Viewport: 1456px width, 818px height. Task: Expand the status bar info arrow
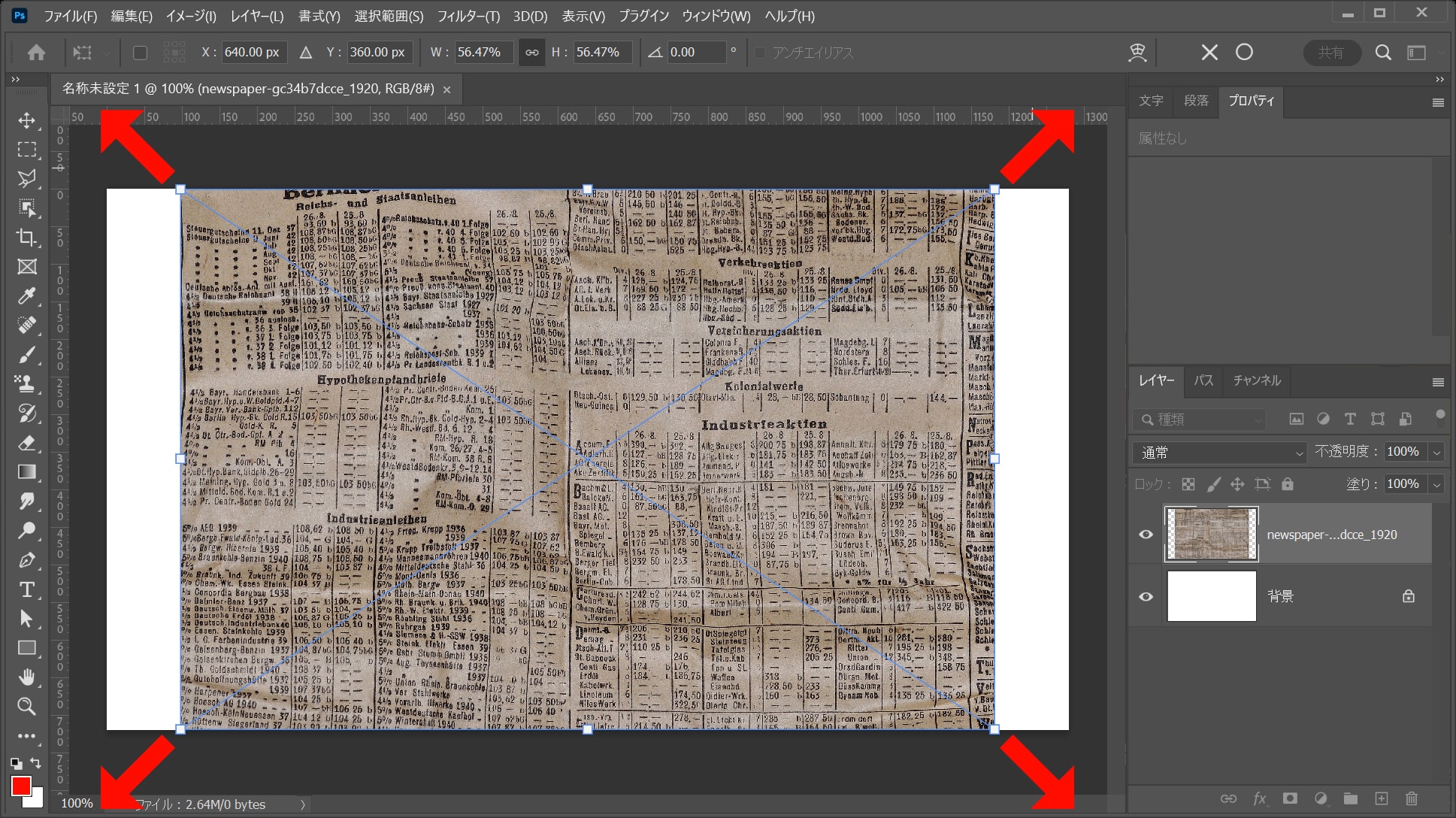tap(303, 804)
